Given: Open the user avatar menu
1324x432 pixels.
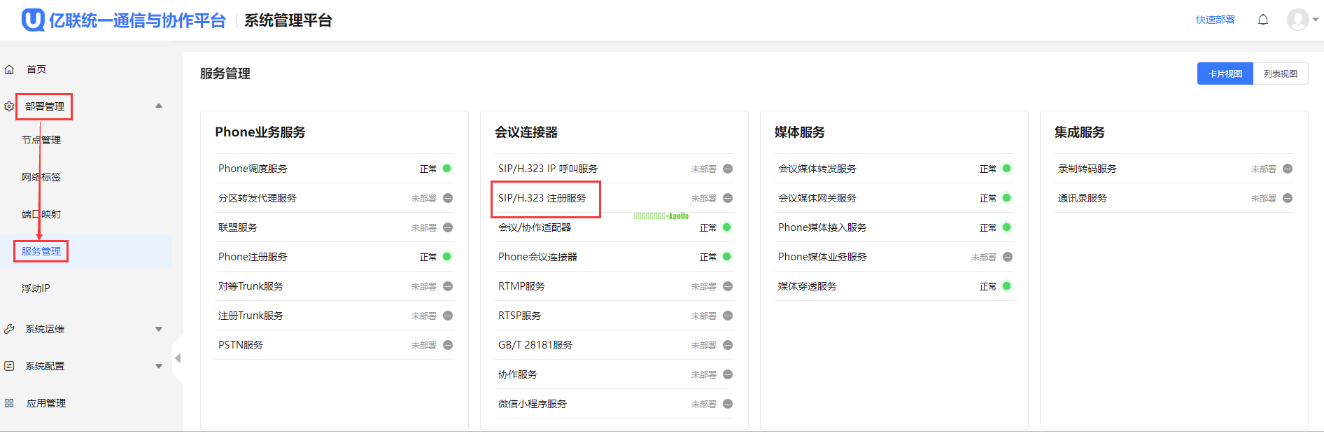Looking at the screenshot, I should tap(1297, 20).
